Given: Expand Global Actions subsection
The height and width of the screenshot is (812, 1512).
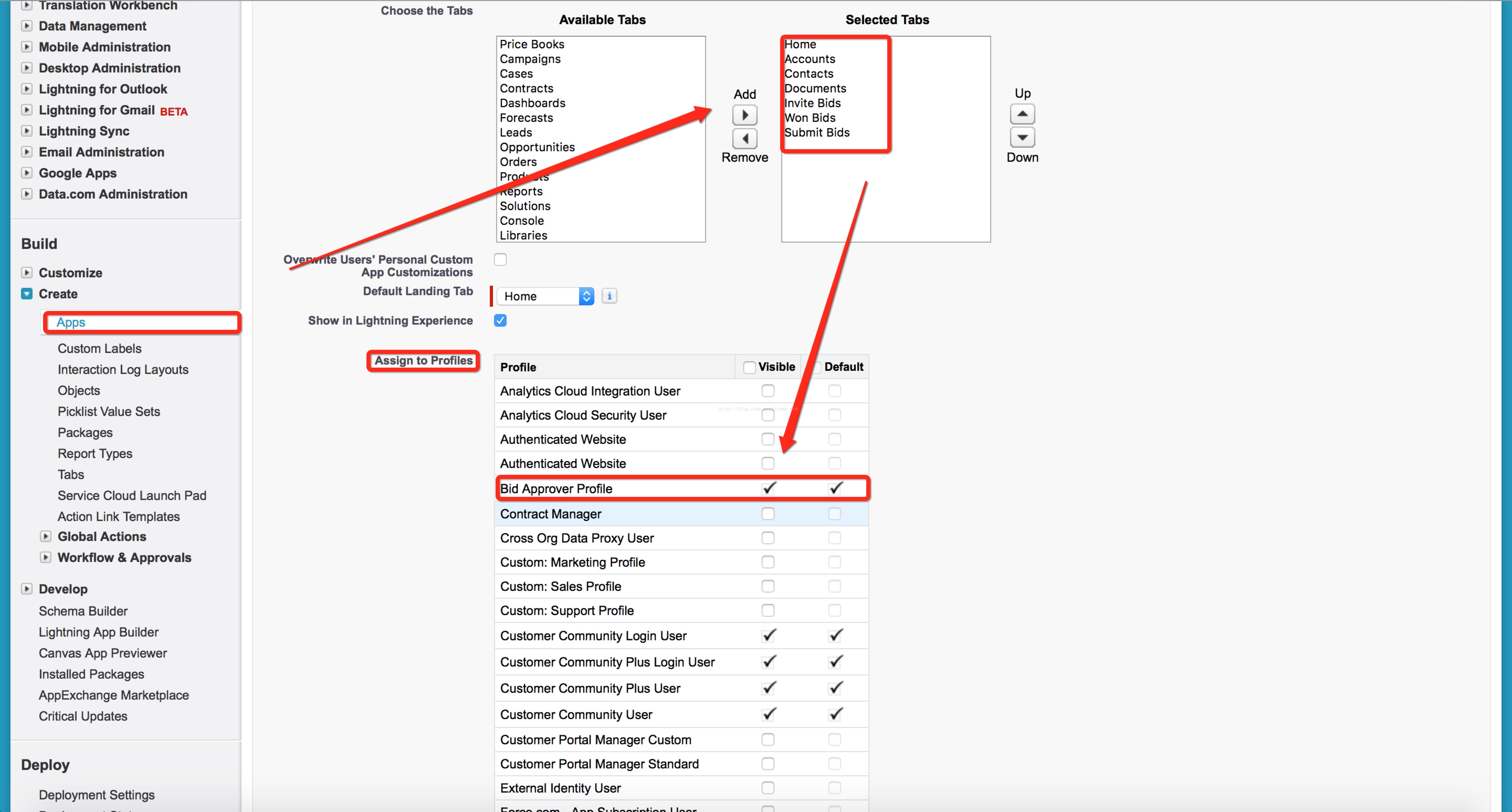Looking at the screenshot, I should [45, 537].
